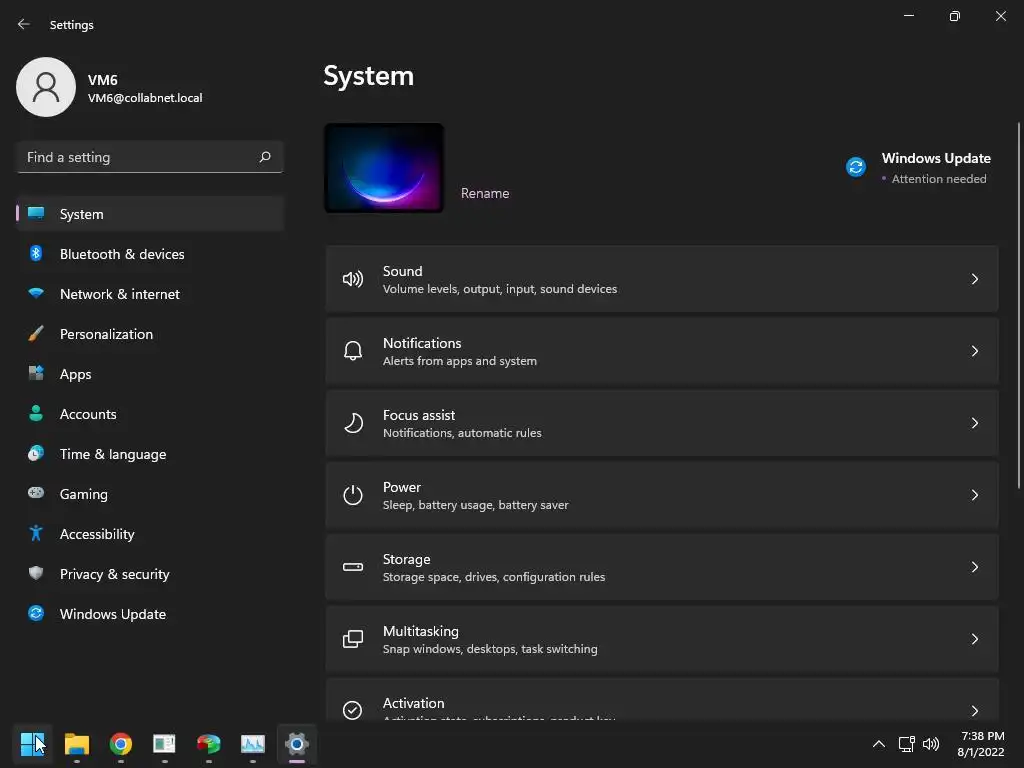1024x768 pixels.
Task: Expand the Multitasking row chevron
Action: tap(974, 639)
